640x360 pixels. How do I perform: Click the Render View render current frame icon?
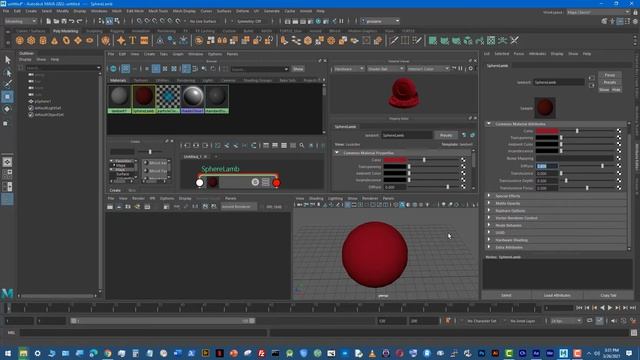click(x=110, y=207)
